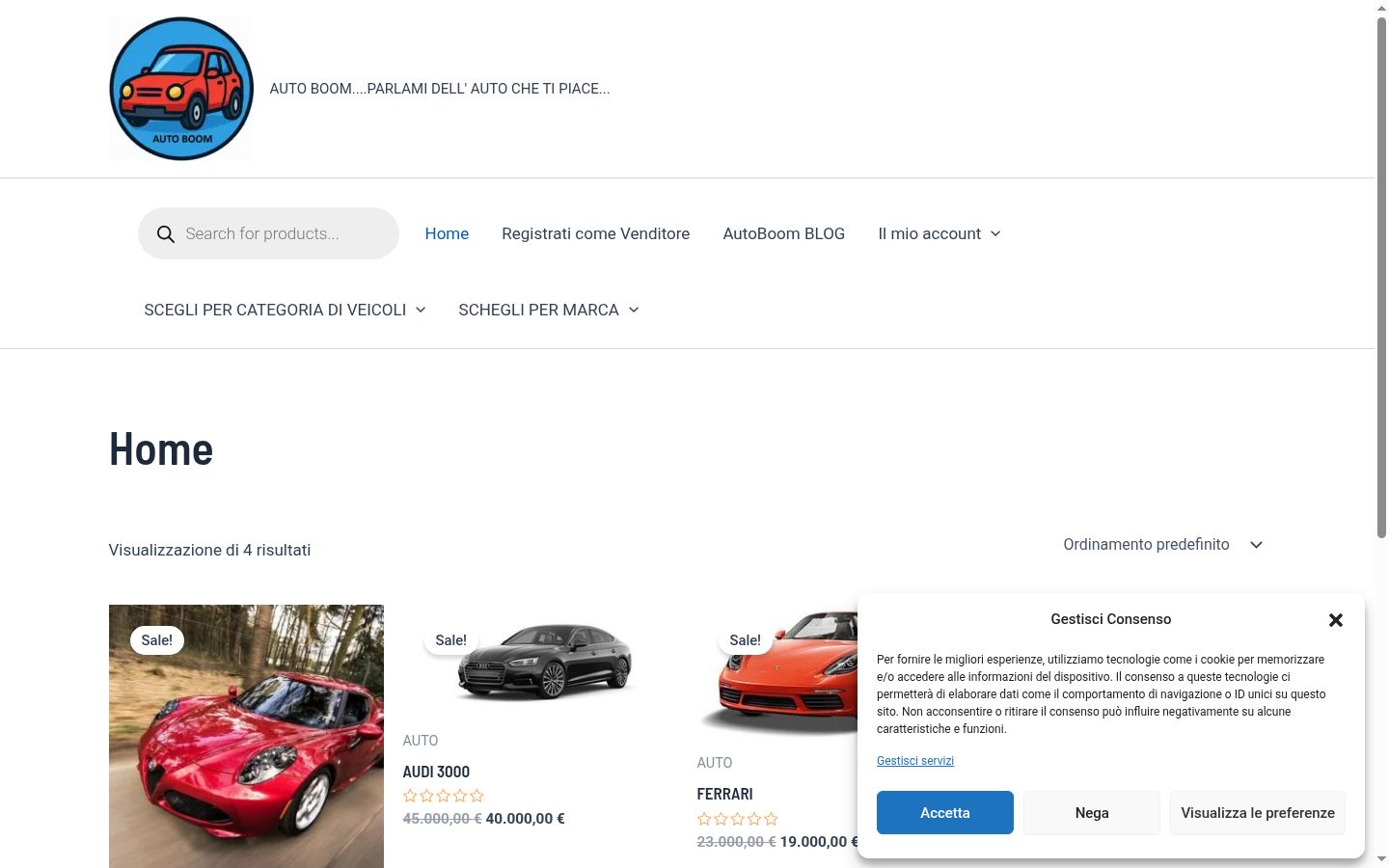The height and width of the screenshot is (868, 1389).
Task: Click the Sale! badge on the red Alfa photo
Action: click(x=157, y=640)
